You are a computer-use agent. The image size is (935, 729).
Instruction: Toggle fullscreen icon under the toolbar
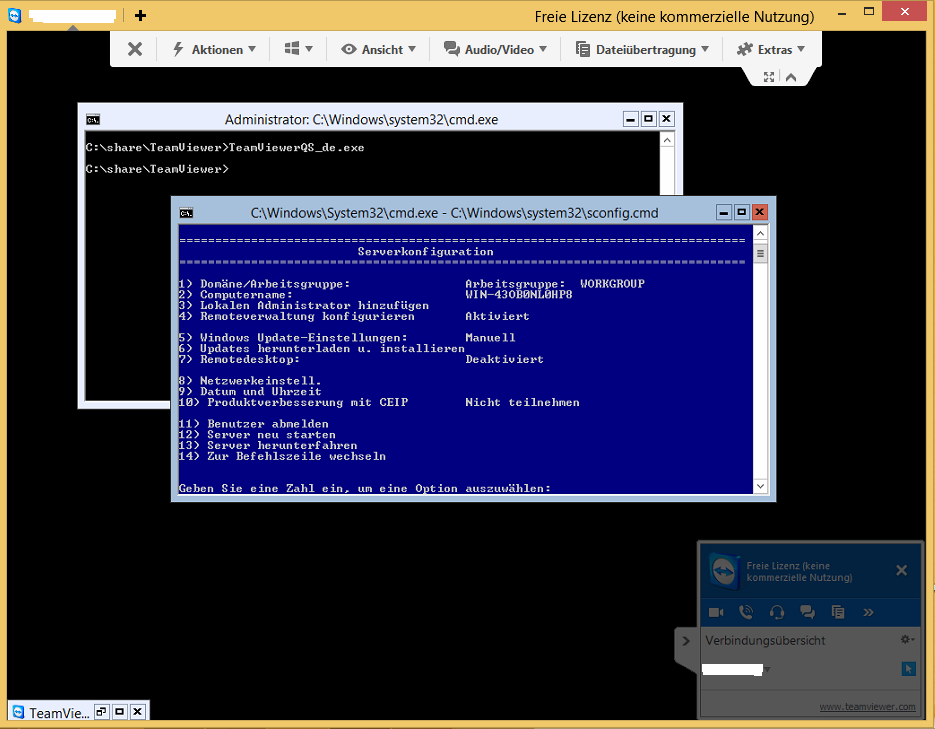point(769,77)
